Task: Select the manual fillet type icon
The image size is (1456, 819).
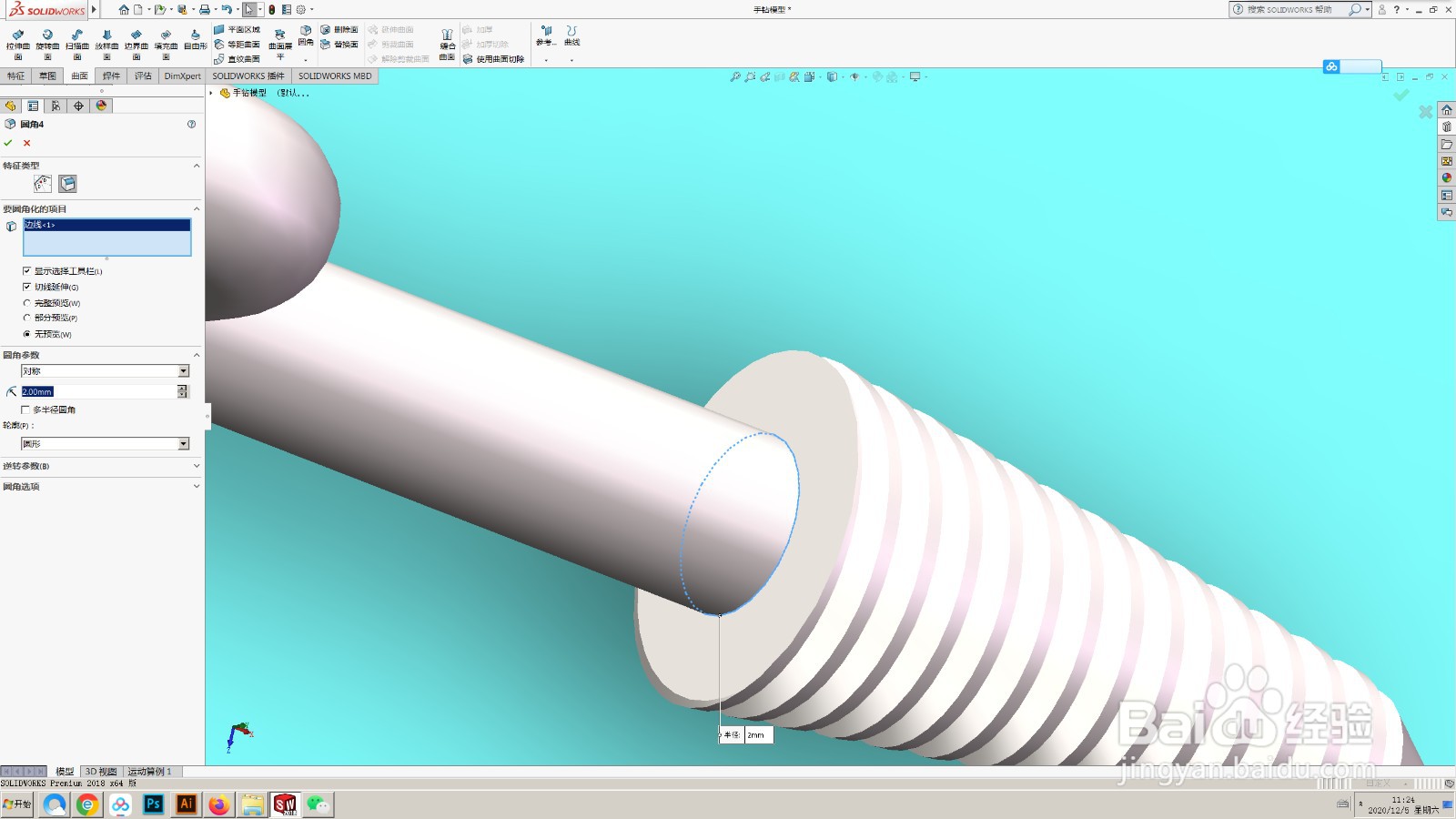Action: 42,184
